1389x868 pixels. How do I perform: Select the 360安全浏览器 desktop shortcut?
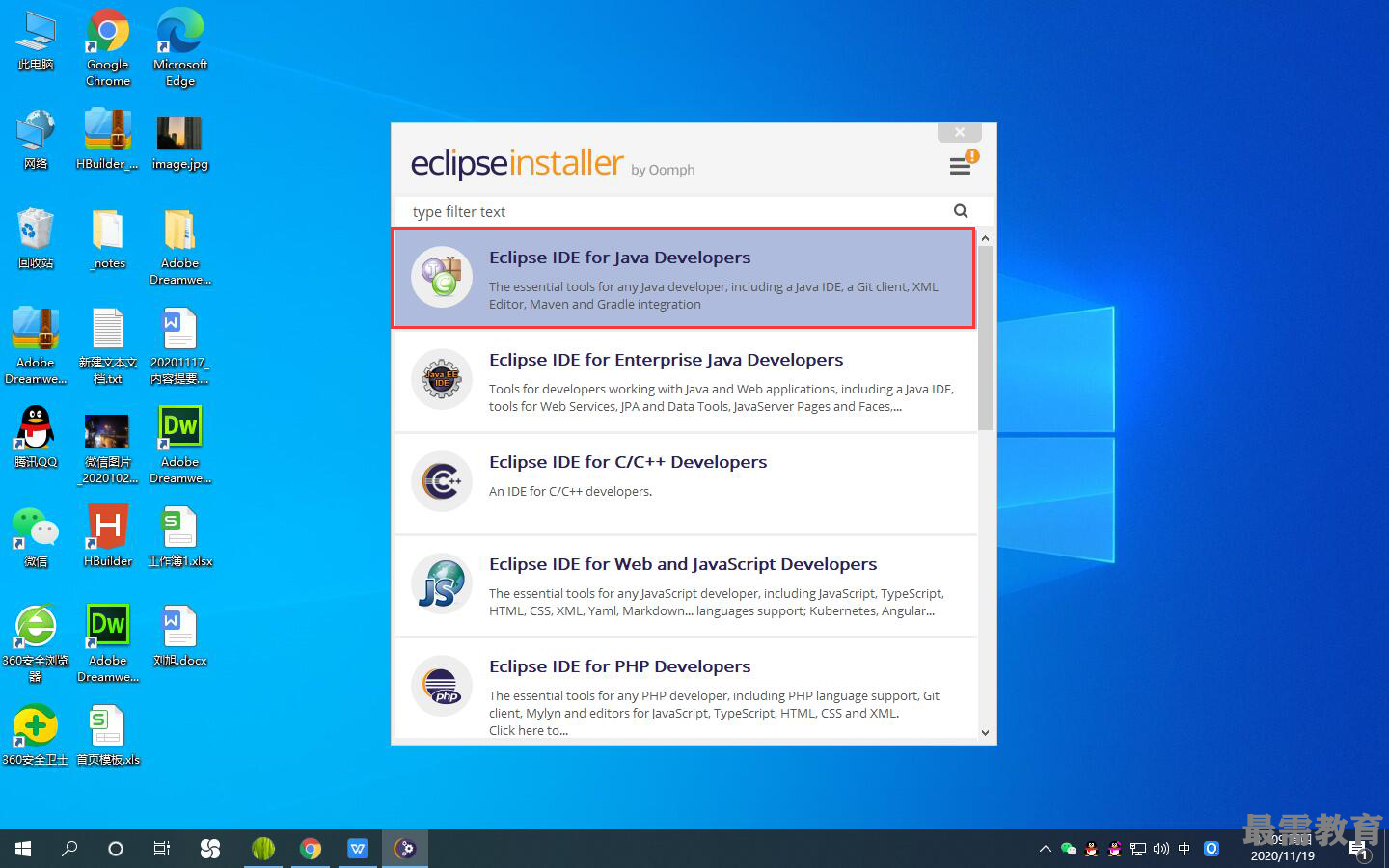click(x=36, y=644)
